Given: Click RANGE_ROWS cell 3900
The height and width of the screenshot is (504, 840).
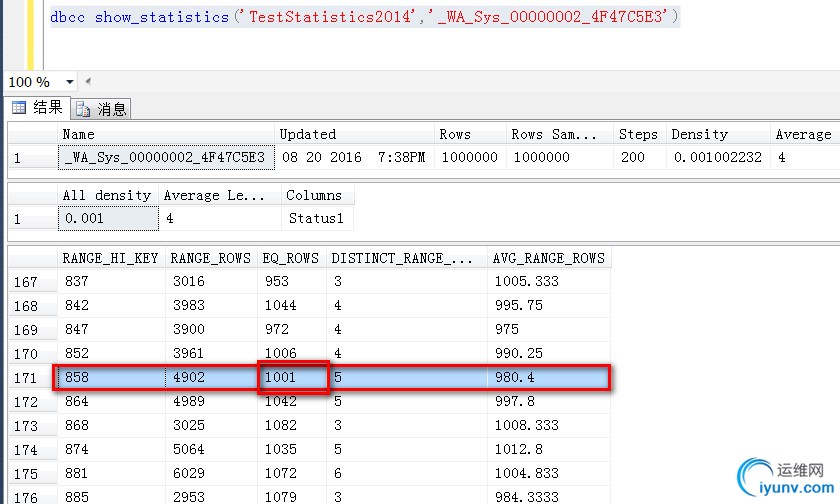Looking at the screenshot, I should point(211,329).
